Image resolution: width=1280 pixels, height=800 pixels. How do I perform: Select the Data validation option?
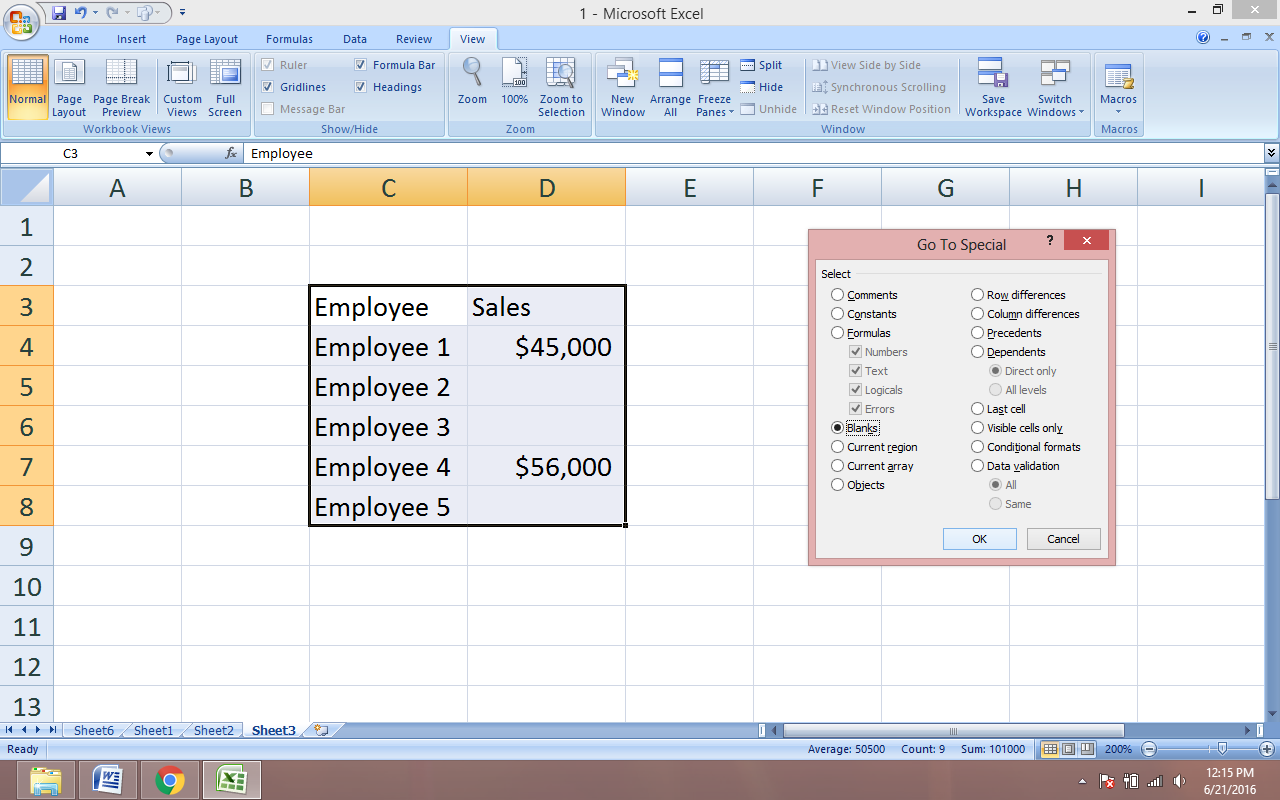978,466
